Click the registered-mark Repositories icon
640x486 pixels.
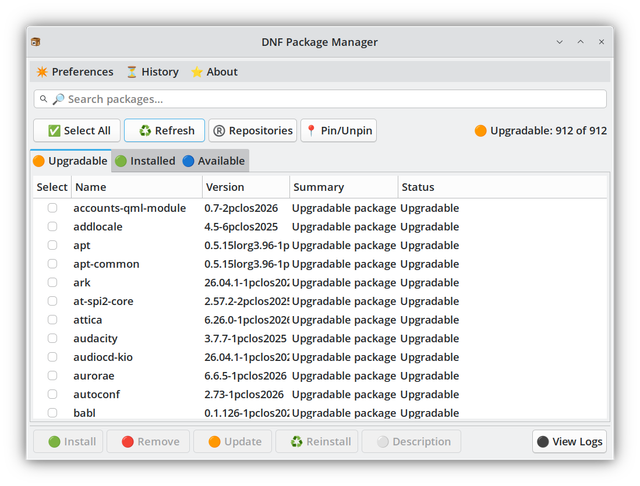coord(219,131)
